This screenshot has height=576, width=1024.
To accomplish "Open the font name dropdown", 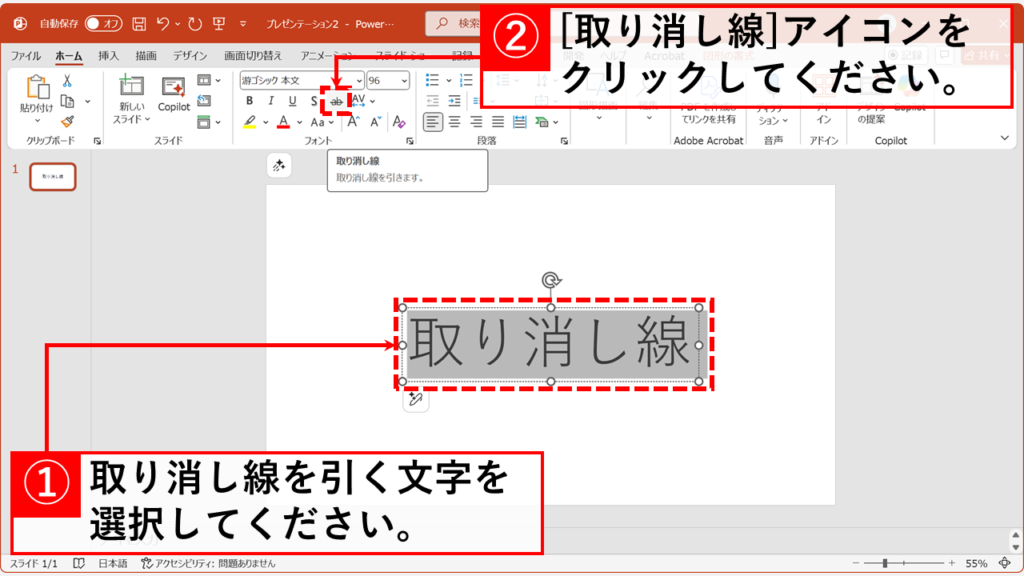I will click(x=357, y=80).
